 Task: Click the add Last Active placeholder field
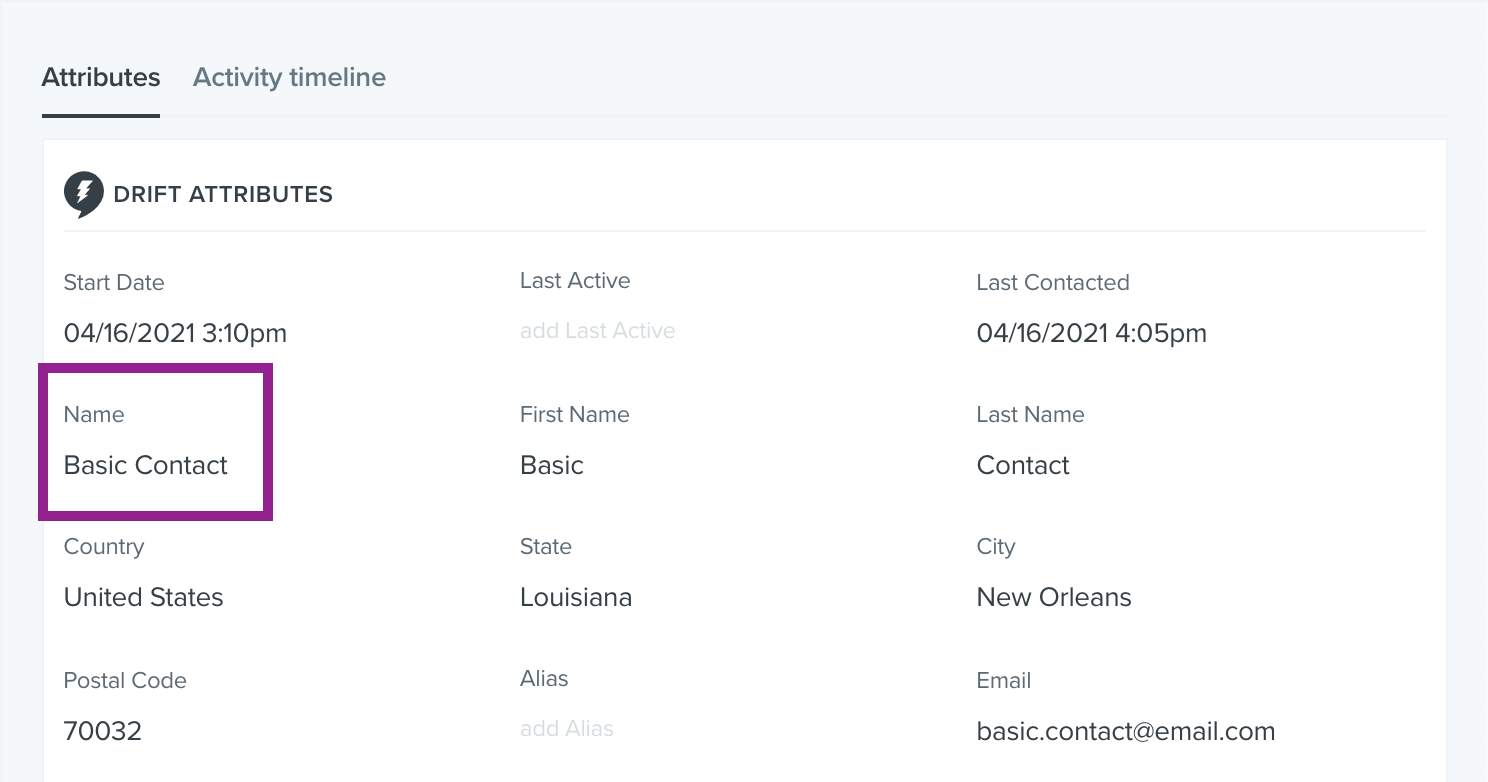[597, 331]
